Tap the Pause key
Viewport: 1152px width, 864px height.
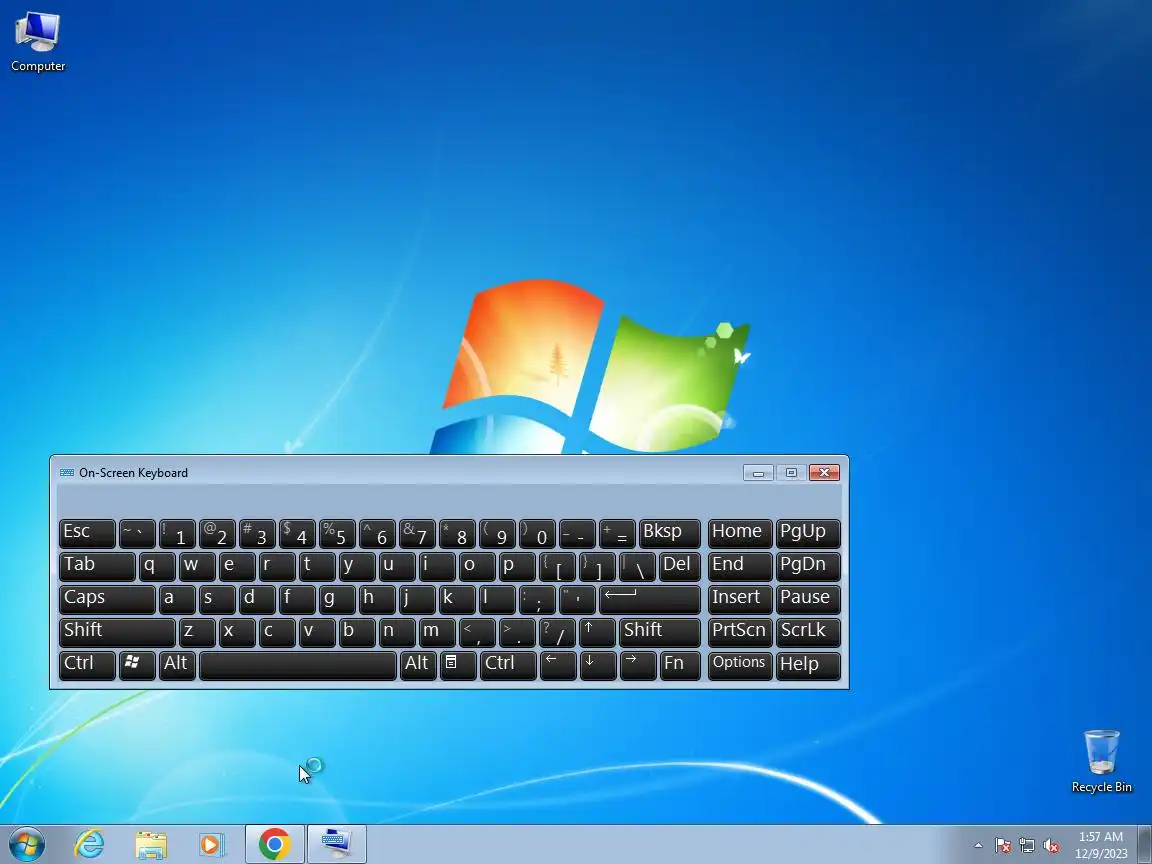pyautogui.click(x=808, y=600)
